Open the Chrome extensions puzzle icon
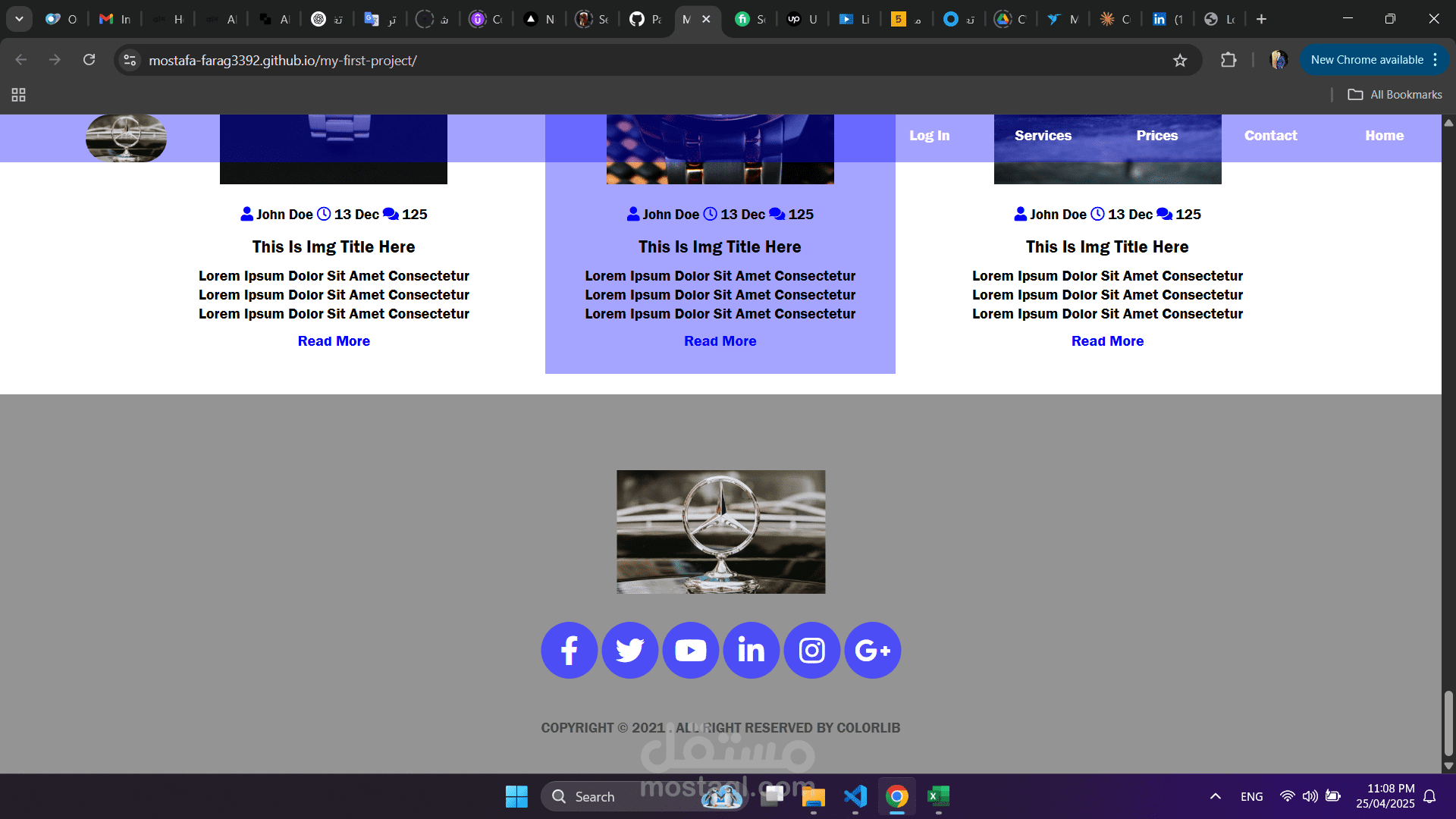 tap(1228, 60)
